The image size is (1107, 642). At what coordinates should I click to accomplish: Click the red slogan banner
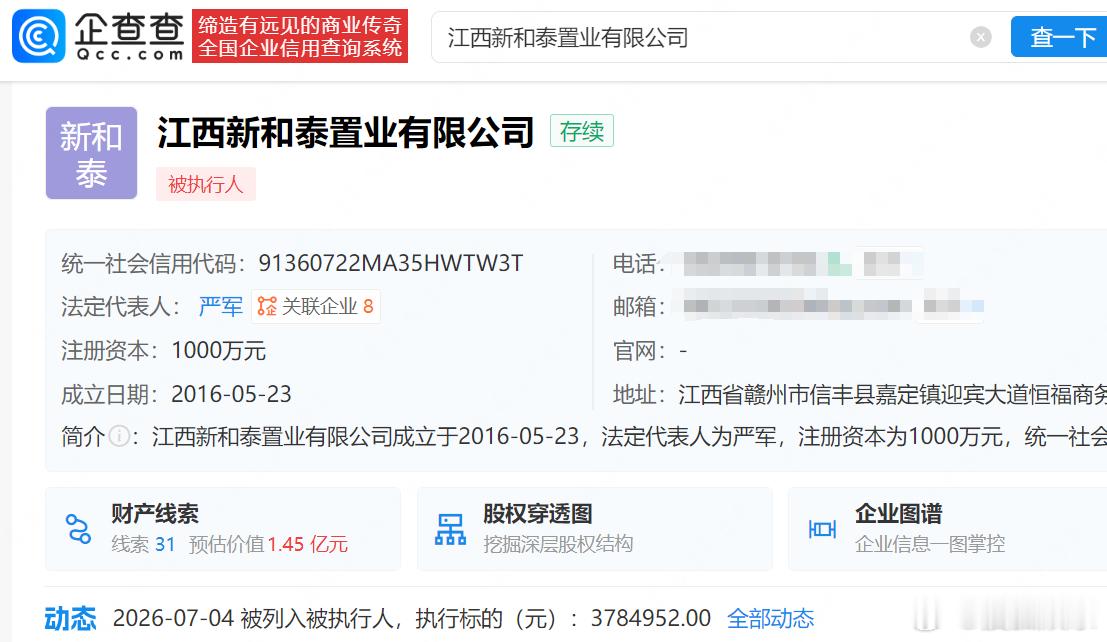tap(300, 36)
